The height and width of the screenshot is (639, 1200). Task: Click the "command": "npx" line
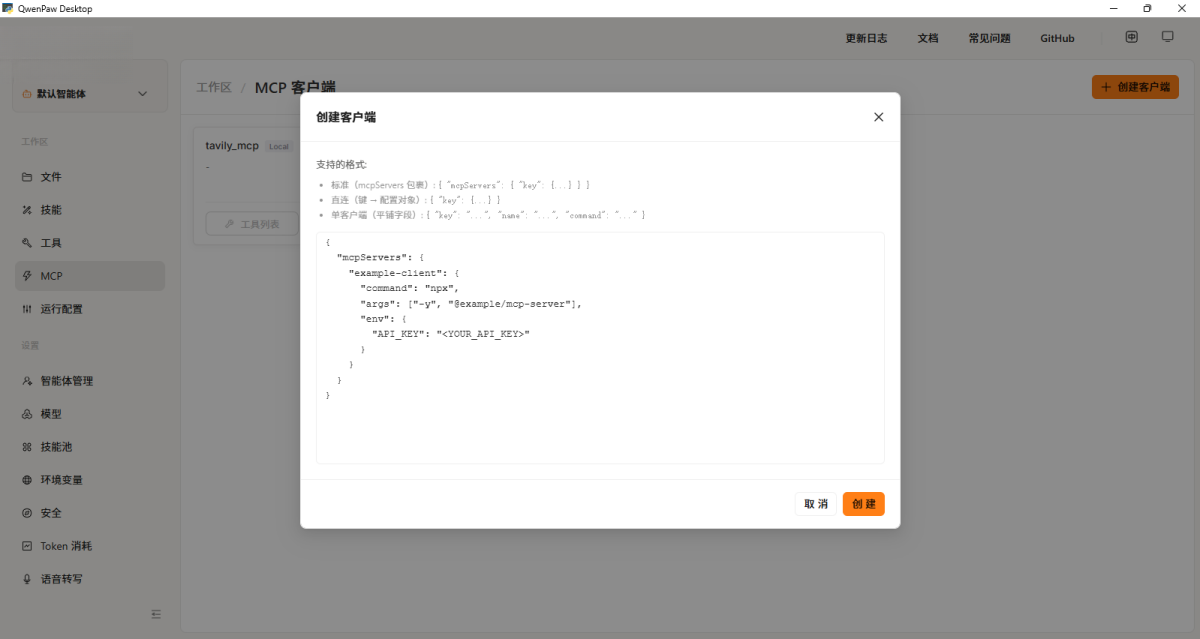(409, 288)
